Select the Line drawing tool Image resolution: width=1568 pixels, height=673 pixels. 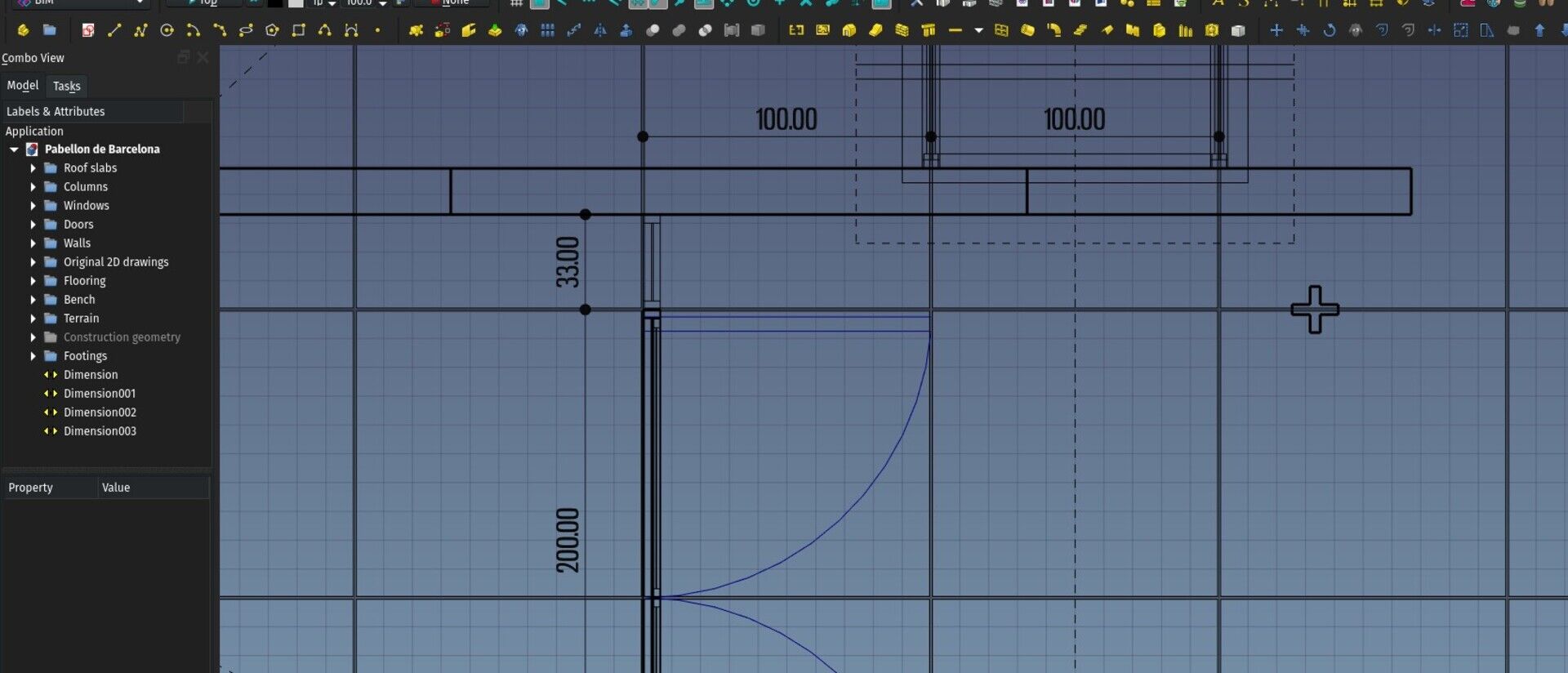[114, 30]
